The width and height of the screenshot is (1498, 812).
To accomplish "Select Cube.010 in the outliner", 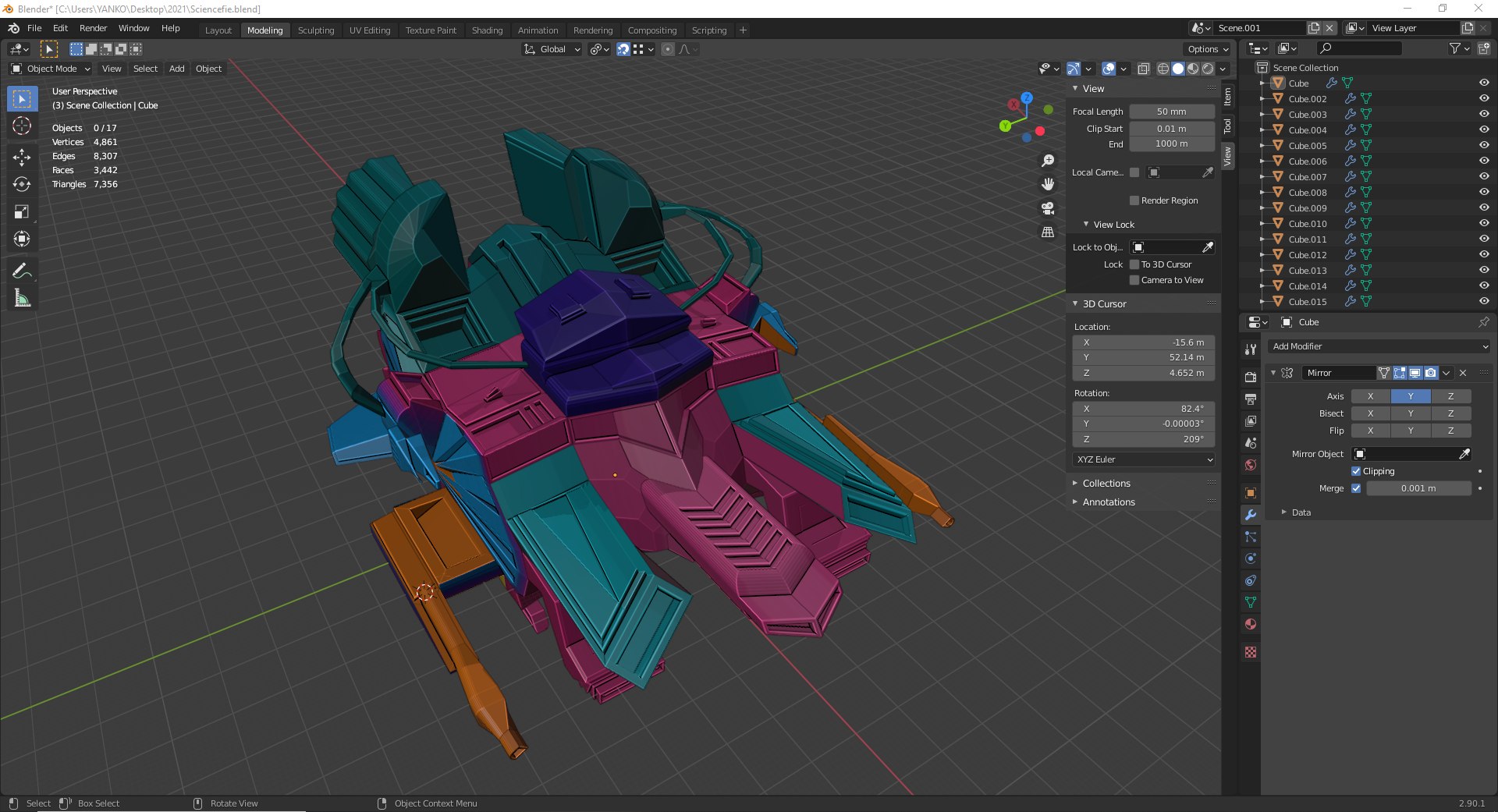I will tap(1308, 224).
